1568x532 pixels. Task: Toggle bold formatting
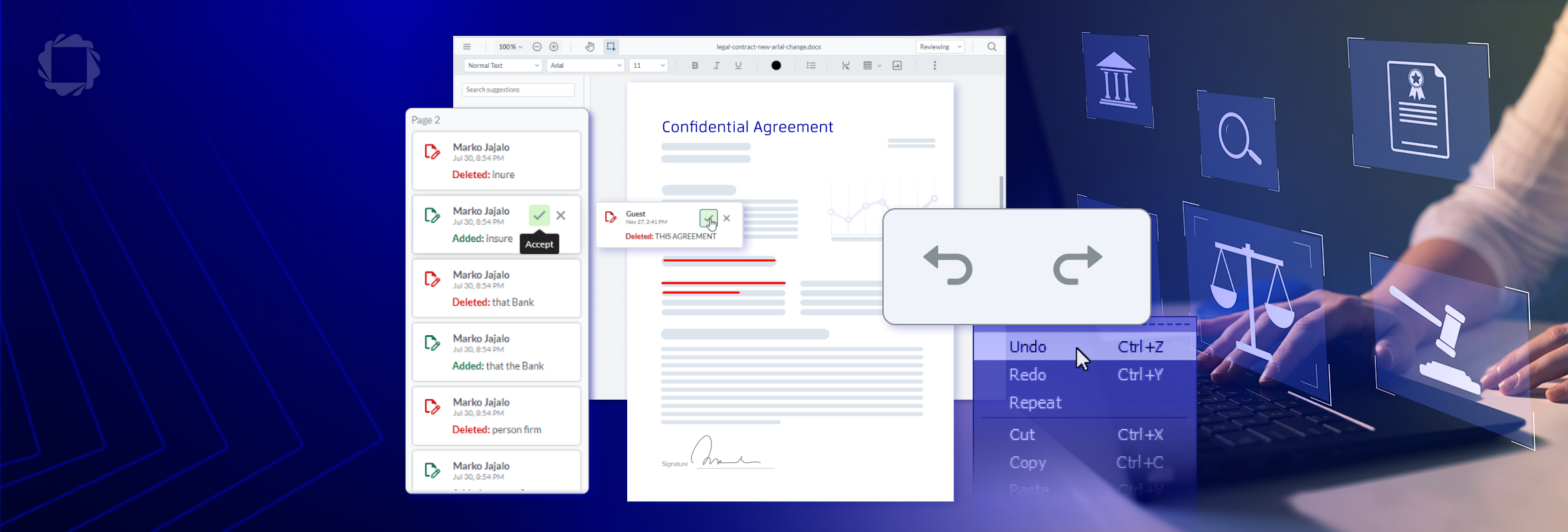695,66
